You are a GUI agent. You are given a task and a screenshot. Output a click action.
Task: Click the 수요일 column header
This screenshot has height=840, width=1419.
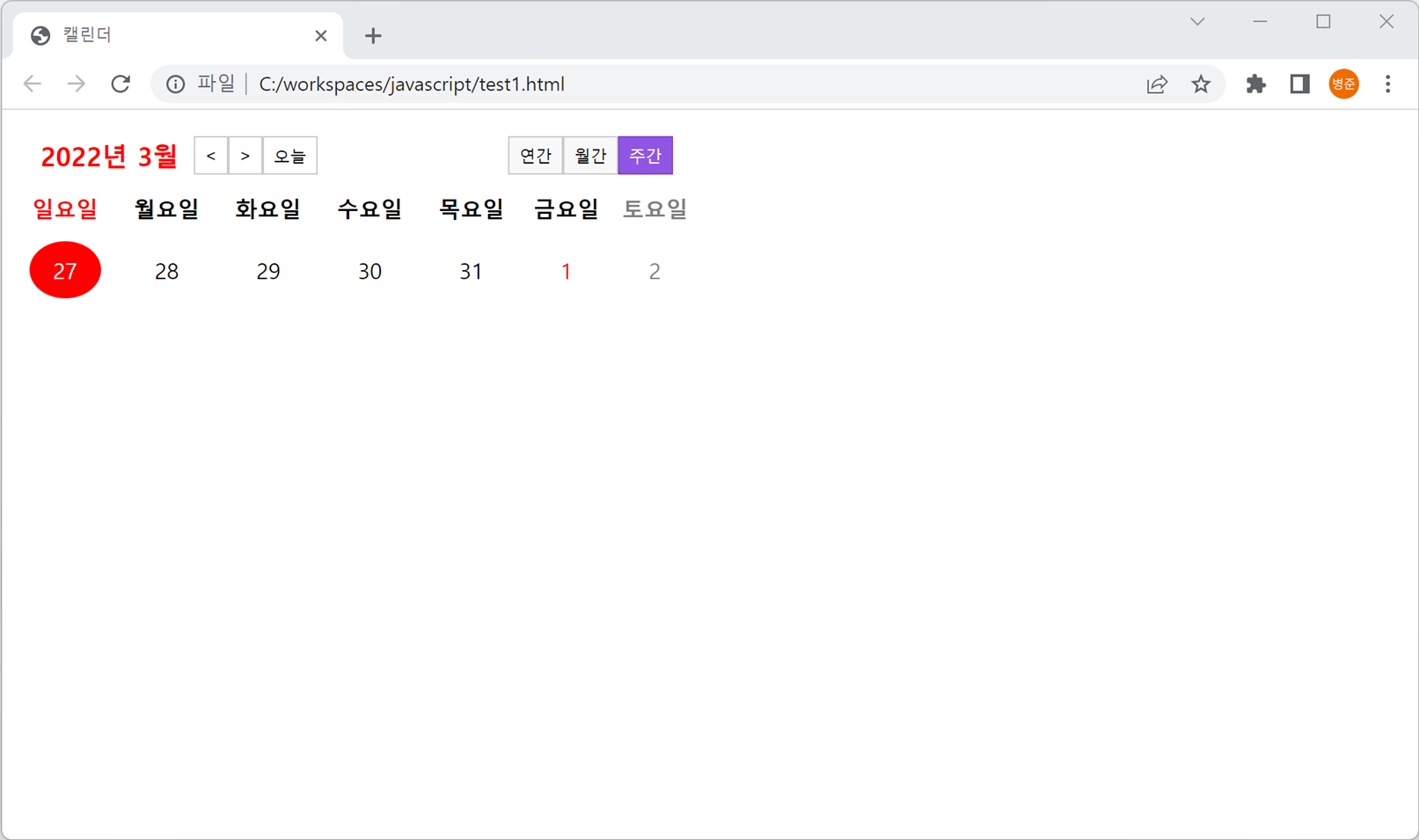[370, 209]
